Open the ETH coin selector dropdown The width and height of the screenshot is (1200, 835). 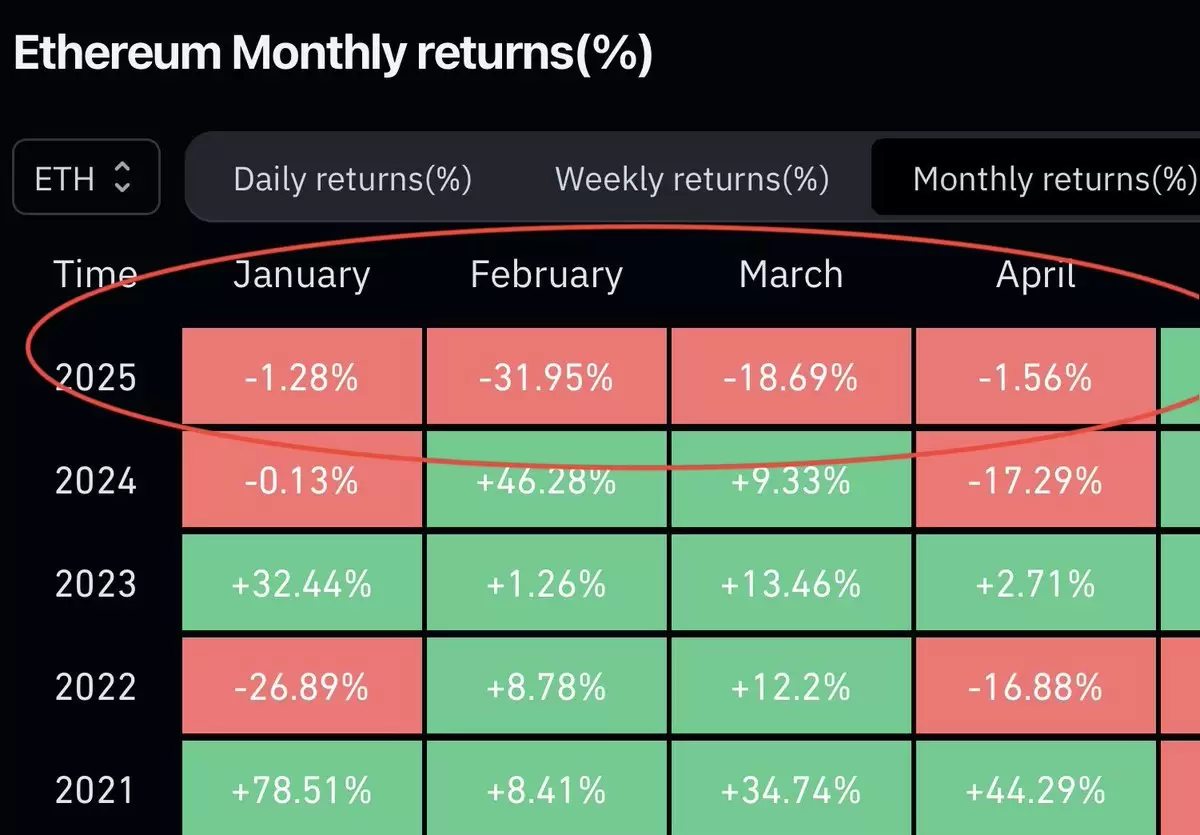point(86,177)
